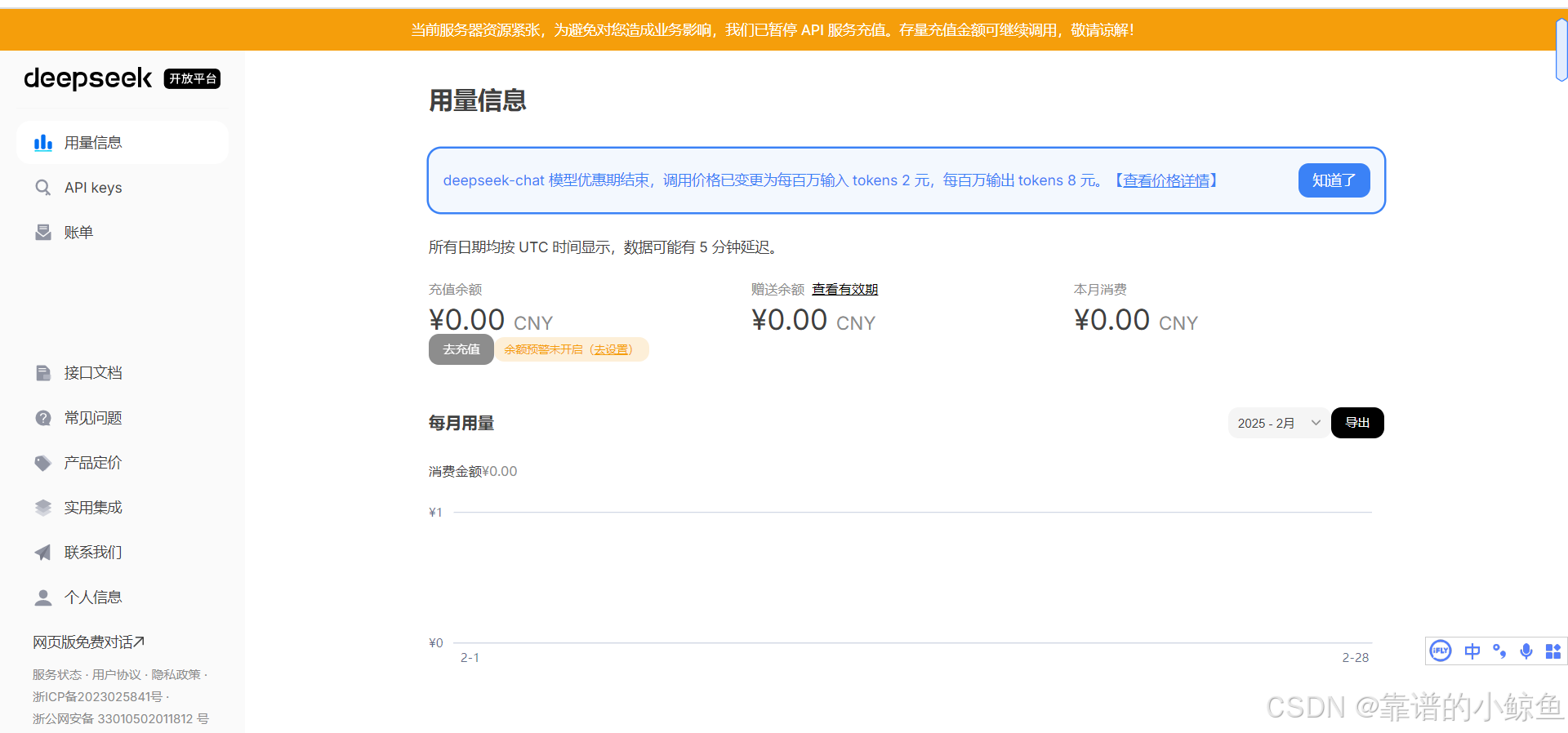Screen dimensions: 1568x733
Task: Open the 隐私政策 footer link
Action: [x=176, y=674]
